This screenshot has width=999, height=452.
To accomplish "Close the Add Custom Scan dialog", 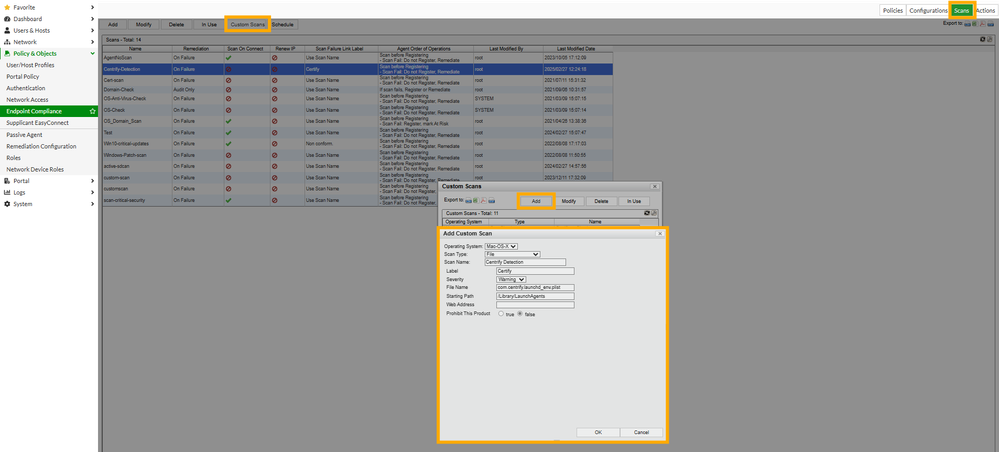I will [x=660, y=234].
